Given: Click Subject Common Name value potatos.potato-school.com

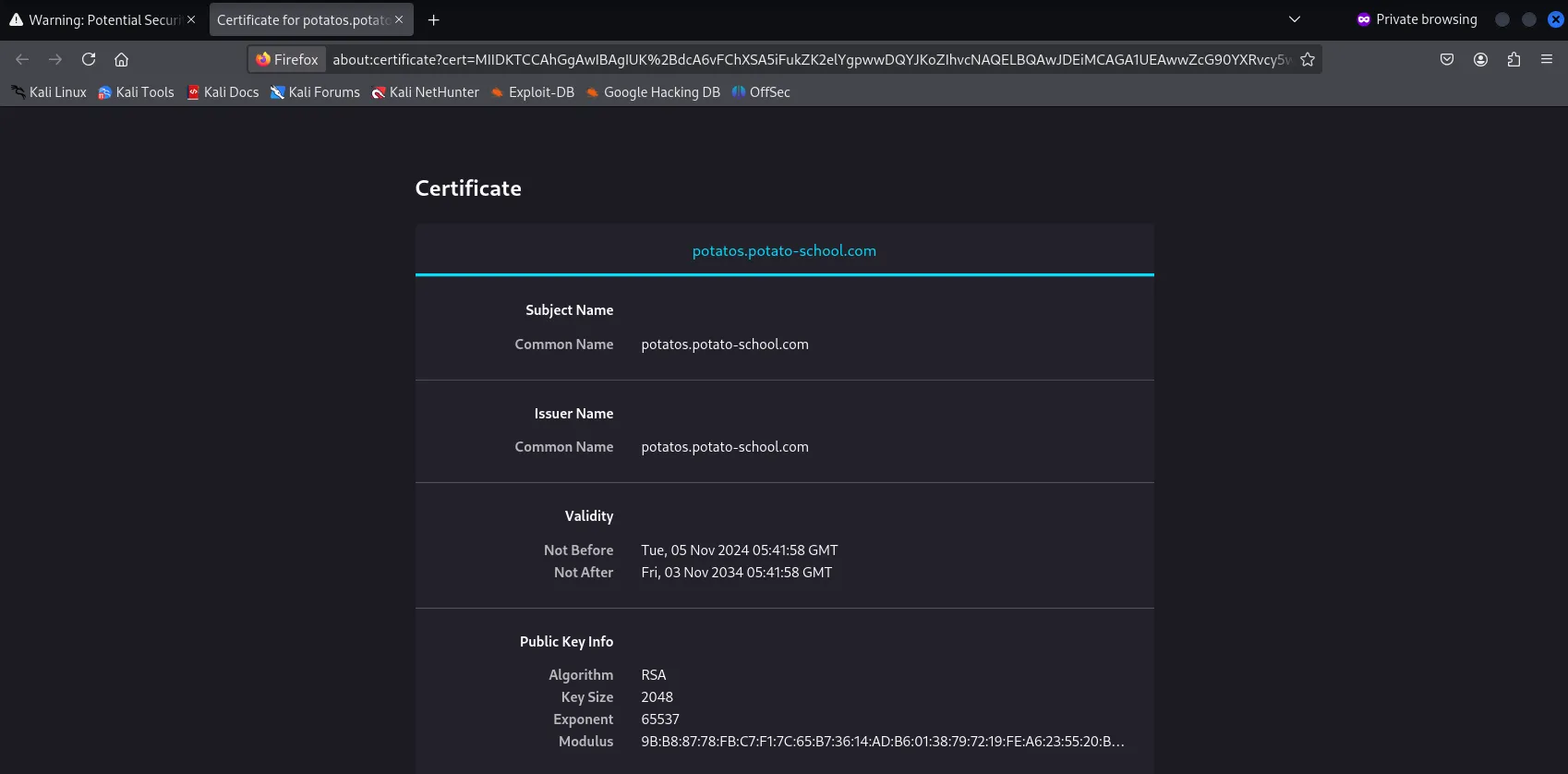Looking at the screenshot, I should [725, 345].
